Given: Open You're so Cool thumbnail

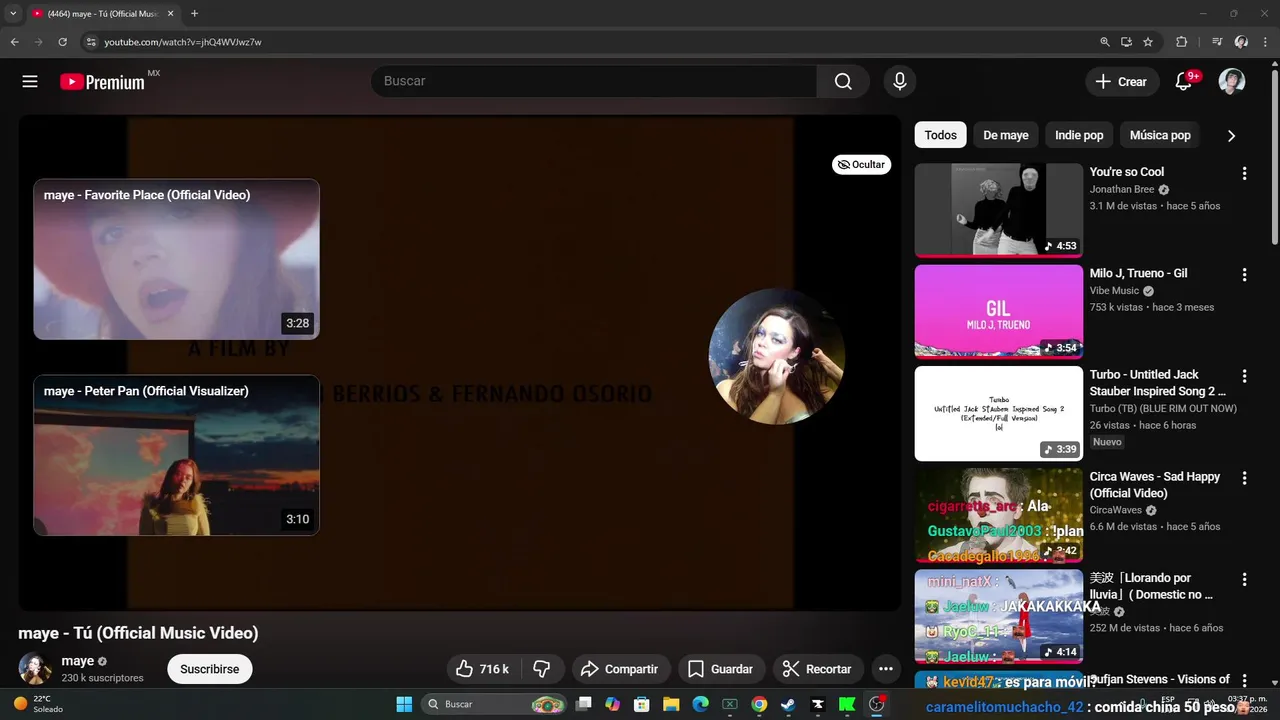Looking at the screenshot, I should (x=999, y=210).
